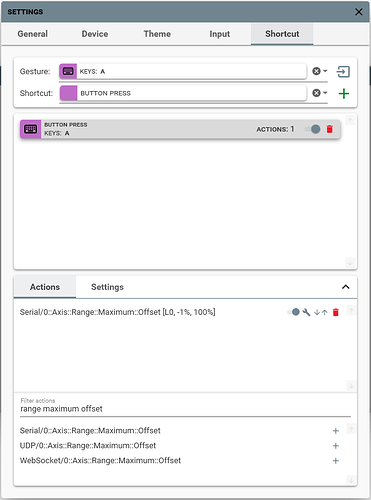Move Serial/0 action down with arrow
The image size is (371, 500).
pyautogui.click(x=317, y=312)
